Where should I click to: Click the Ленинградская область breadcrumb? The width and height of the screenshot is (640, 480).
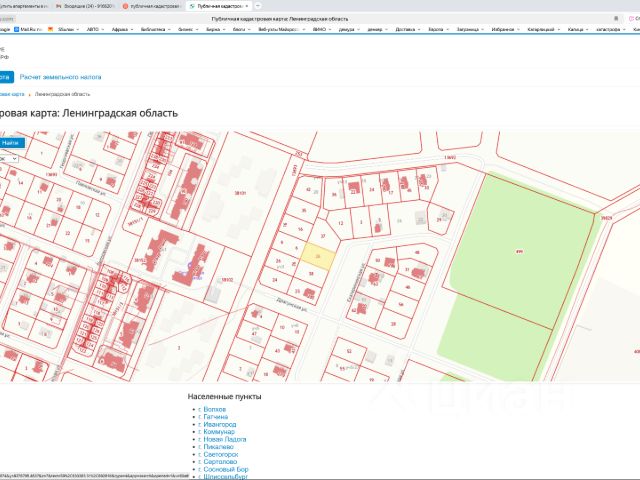62,94
